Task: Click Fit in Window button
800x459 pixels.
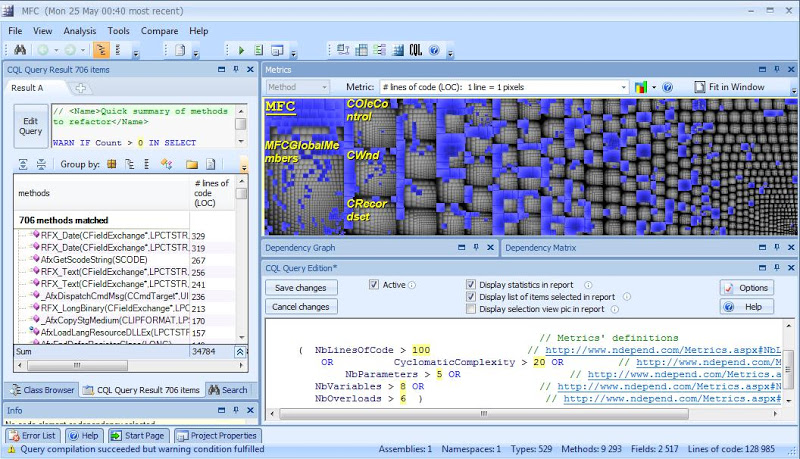Action: (730, 87)
